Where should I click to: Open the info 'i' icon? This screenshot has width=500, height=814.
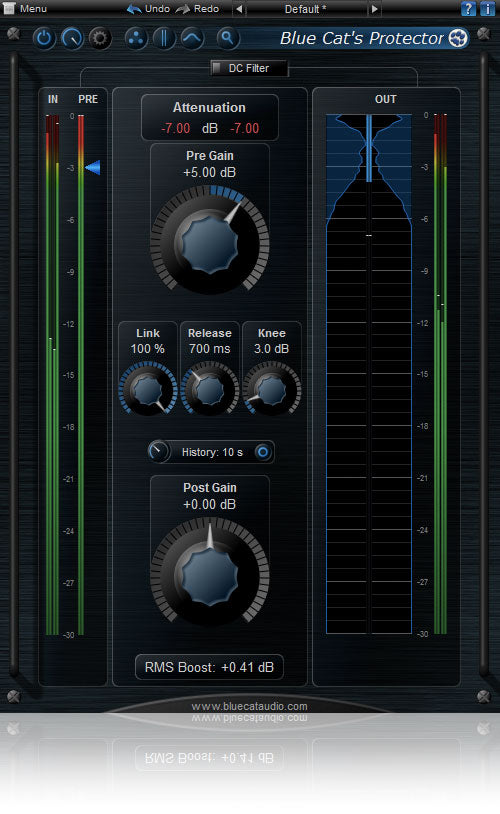(x=487, y=9)
